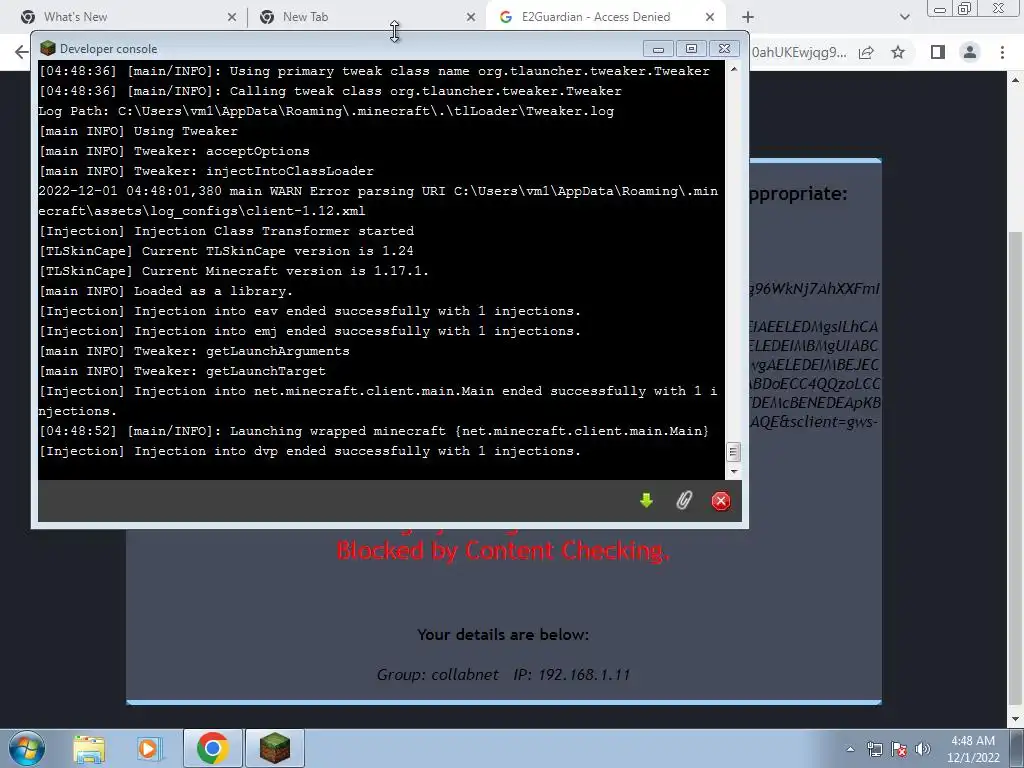The width and height of the screenshot is (1024, 768).
Task: Close the New Tab tab
Action: pos(471,17)
